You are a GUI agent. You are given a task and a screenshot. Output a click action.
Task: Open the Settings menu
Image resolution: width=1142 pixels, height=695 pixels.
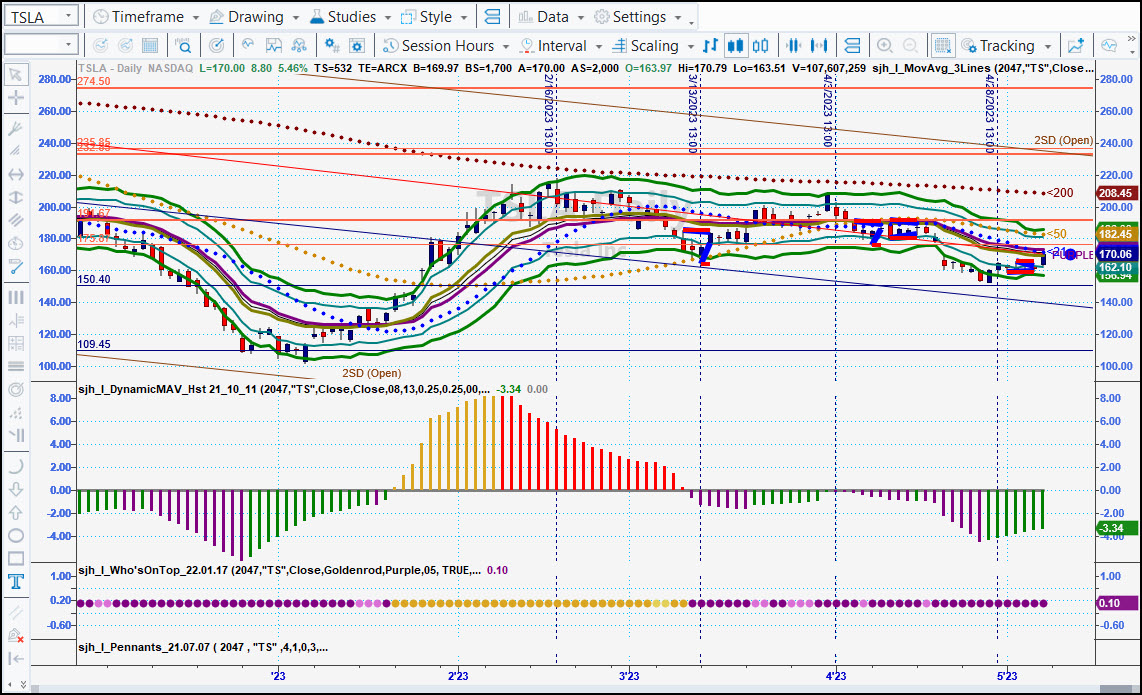coord(638,17)
